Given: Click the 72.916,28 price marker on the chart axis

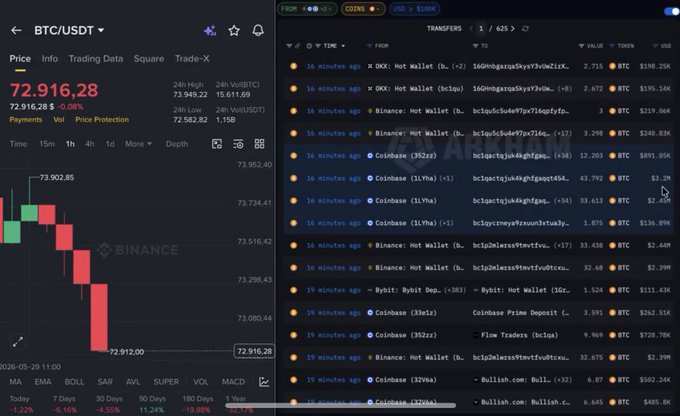Looking at the screenshot, I should click(x=255, y=351).
